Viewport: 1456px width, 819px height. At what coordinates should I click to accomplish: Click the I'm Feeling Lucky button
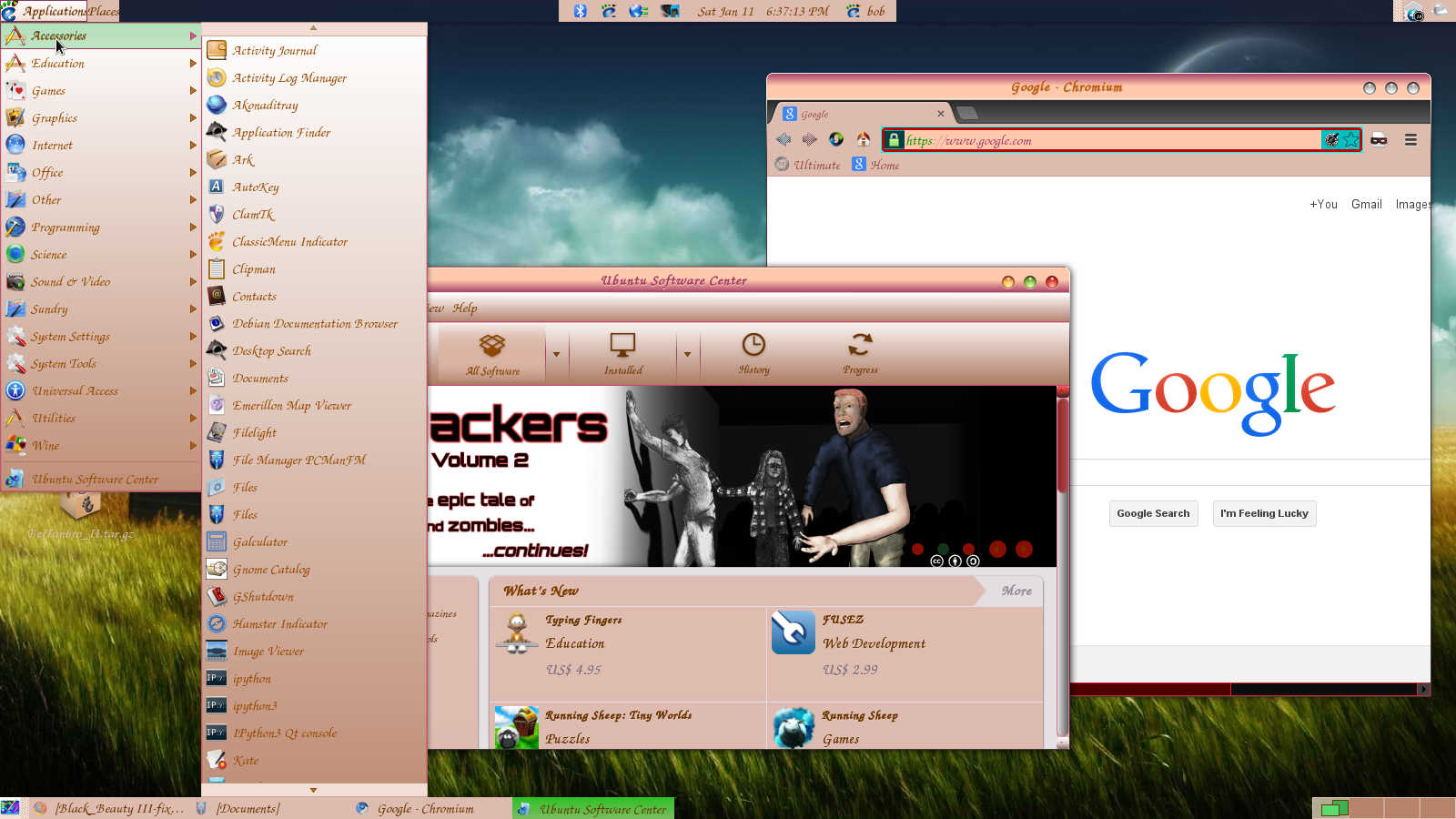click(x=1264, y=513)
